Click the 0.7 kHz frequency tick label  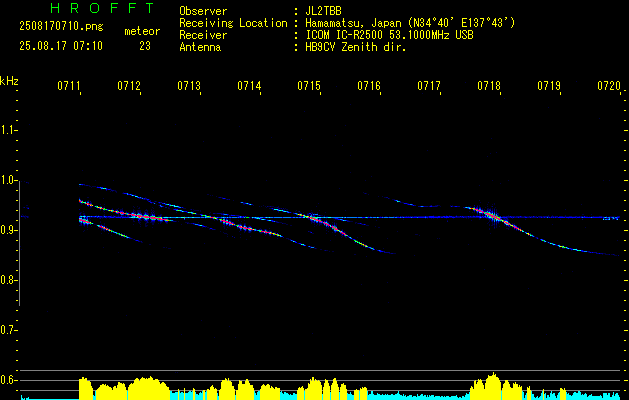tap(8, 330)
